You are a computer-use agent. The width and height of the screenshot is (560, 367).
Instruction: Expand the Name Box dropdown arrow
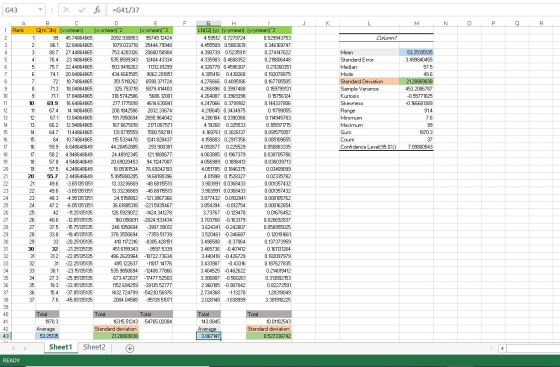pyautogui.click(x=40, y=10)
